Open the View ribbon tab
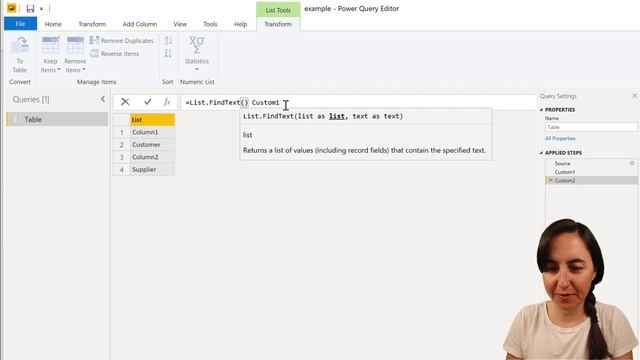 pos(180,24)
